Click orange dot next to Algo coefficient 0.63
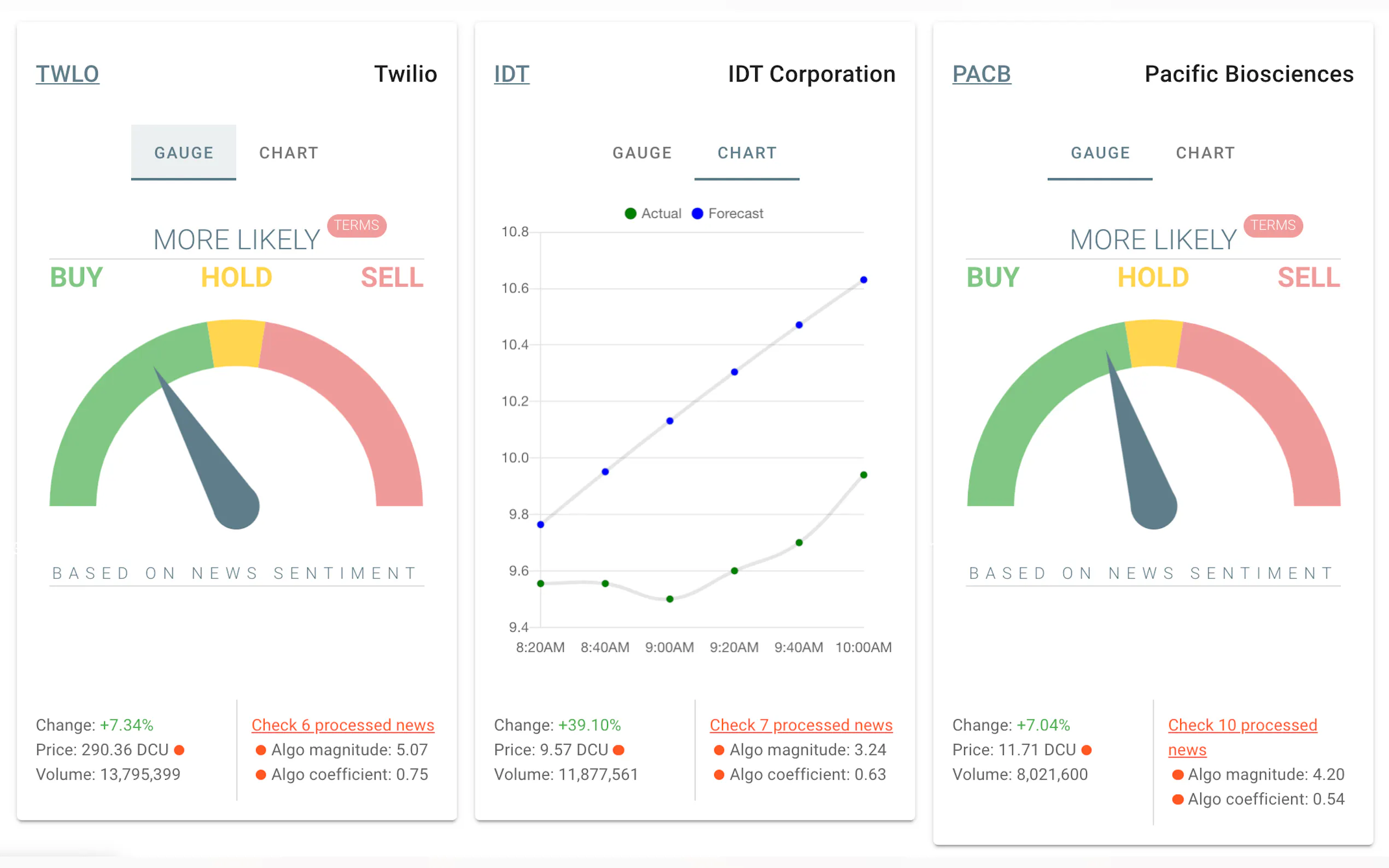 pyautogui.click(x=719, y=775)
